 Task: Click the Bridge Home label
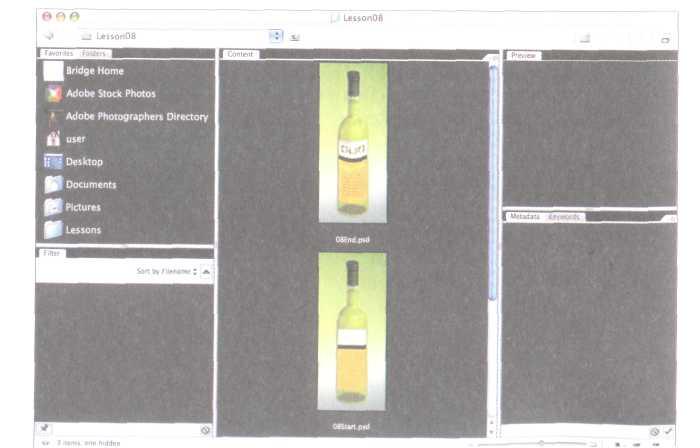coord(95,71)
